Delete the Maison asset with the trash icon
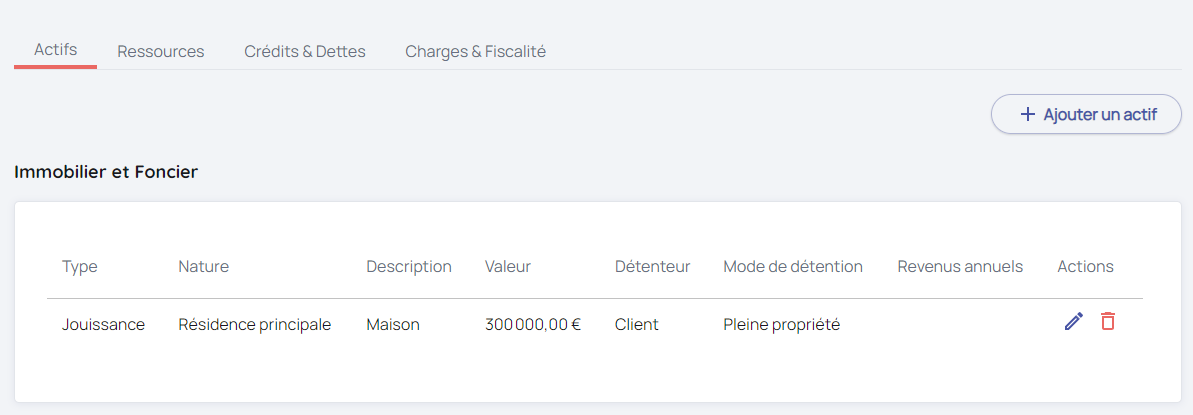 pos(1108,322)
